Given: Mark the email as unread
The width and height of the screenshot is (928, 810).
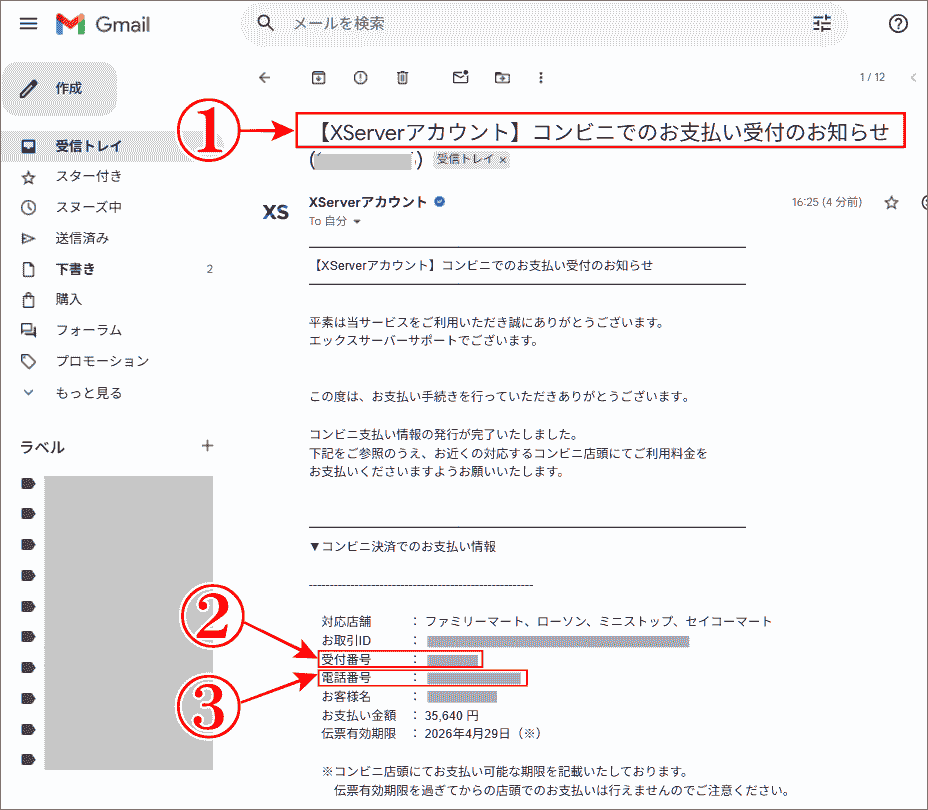Looking at the screenshot, I should pos(460,77).
